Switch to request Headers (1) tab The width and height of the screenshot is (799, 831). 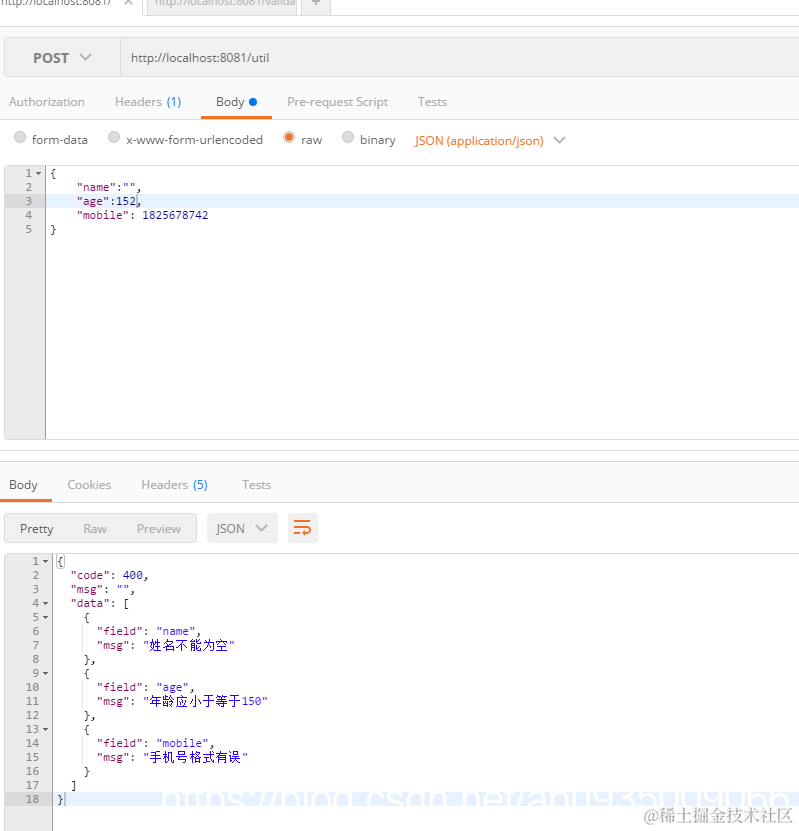pos(148,102)
